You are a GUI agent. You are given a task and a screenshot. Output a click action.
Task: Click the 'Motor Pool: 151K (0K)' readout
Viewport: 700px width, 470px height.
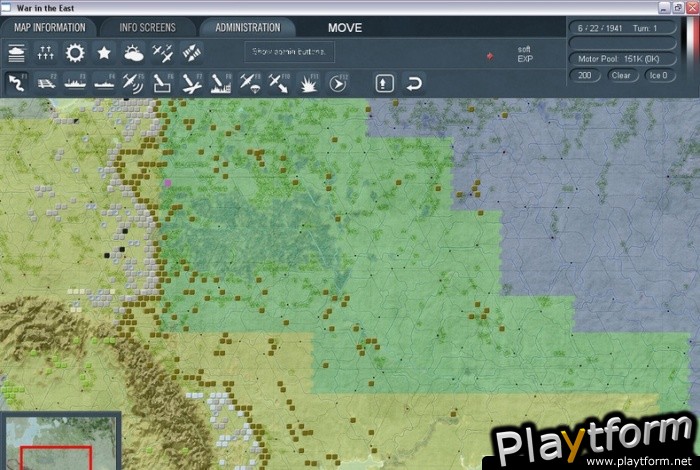coord(623,59)
